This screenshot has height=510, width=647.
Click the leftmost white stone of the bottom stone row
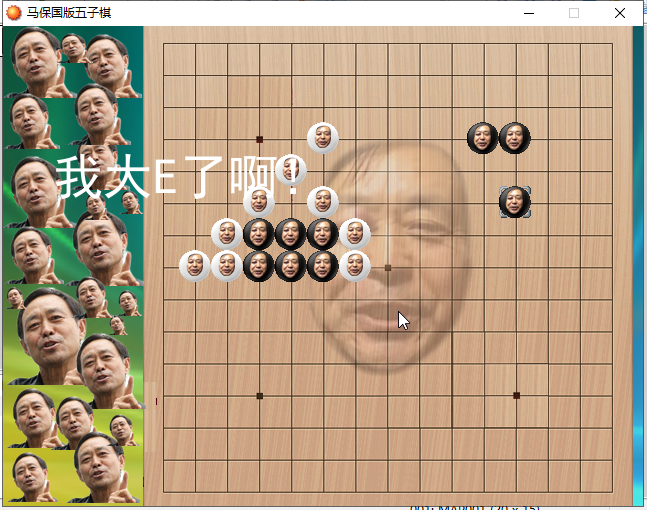point(195,266)
